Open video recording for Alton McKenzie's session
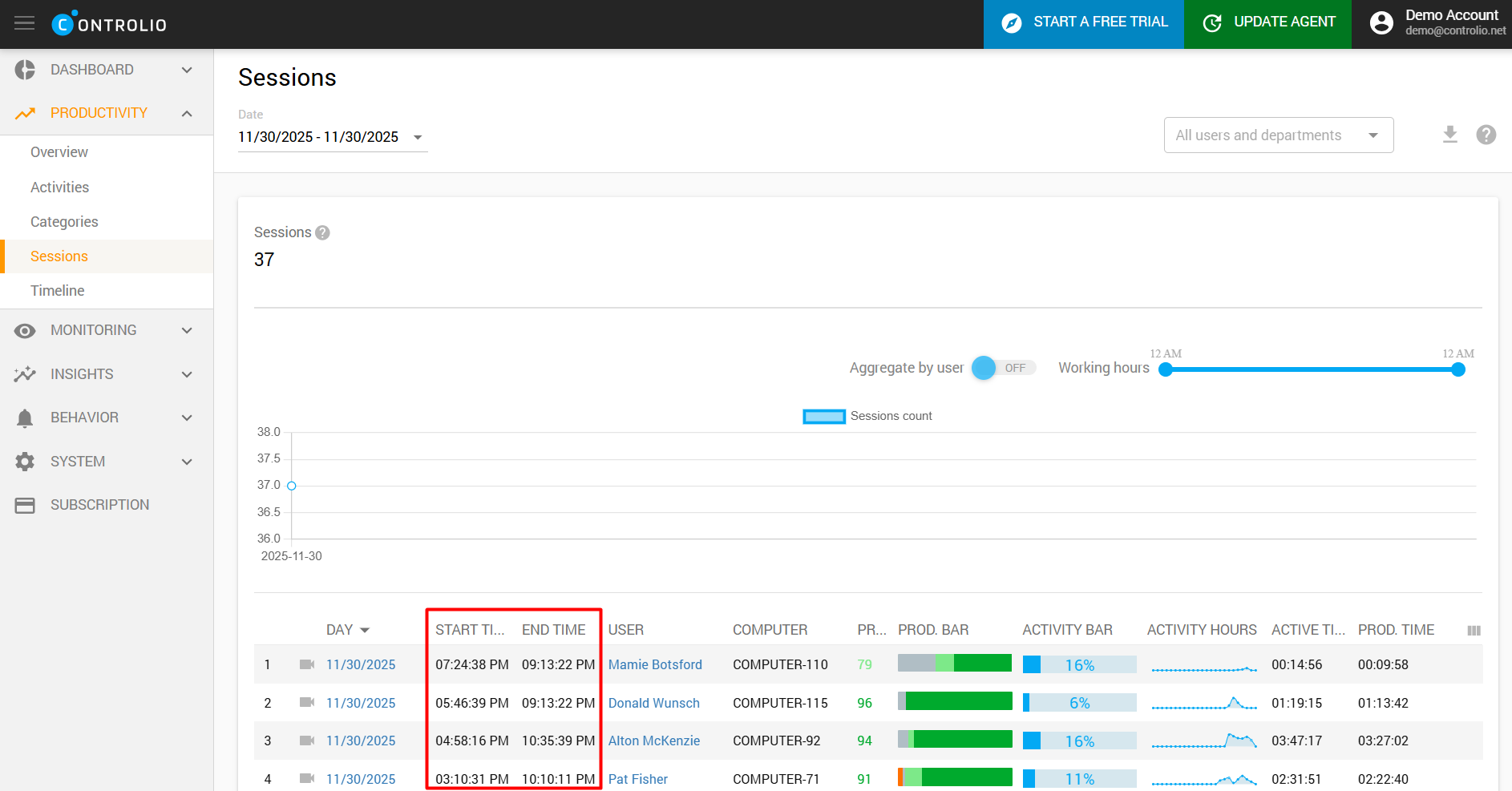This screenshot has height=791, width=1512. (306, 741)
